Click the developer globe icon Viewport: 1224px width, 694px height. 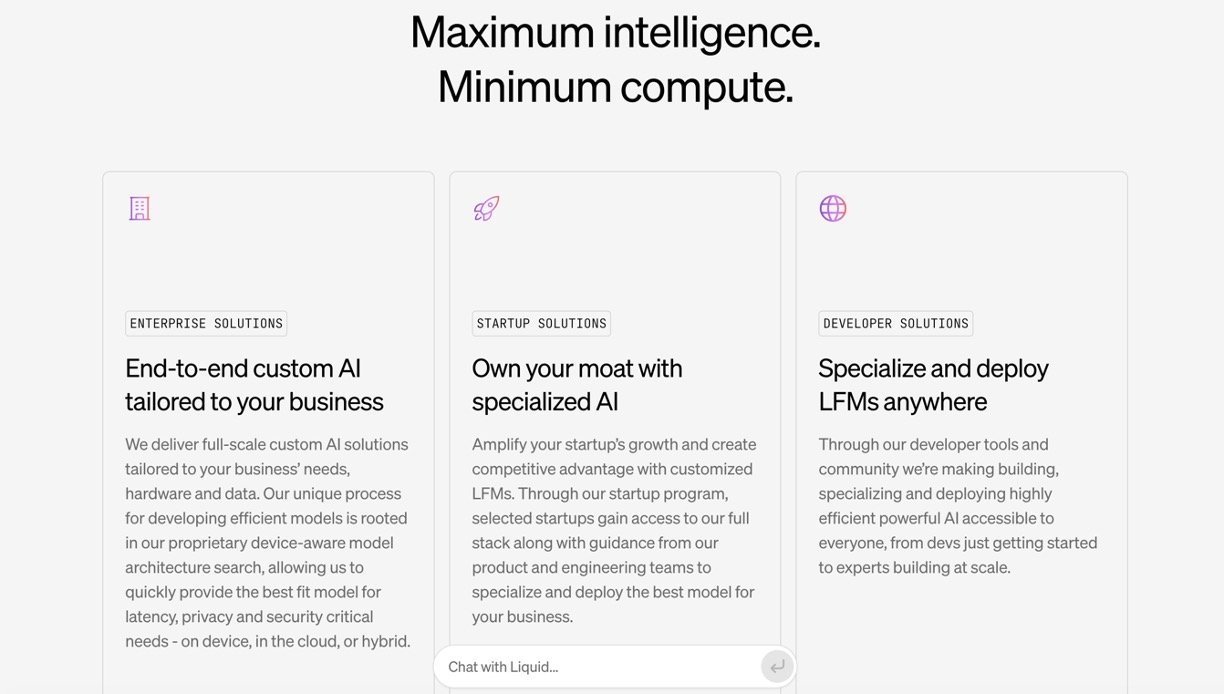point(833,208)
